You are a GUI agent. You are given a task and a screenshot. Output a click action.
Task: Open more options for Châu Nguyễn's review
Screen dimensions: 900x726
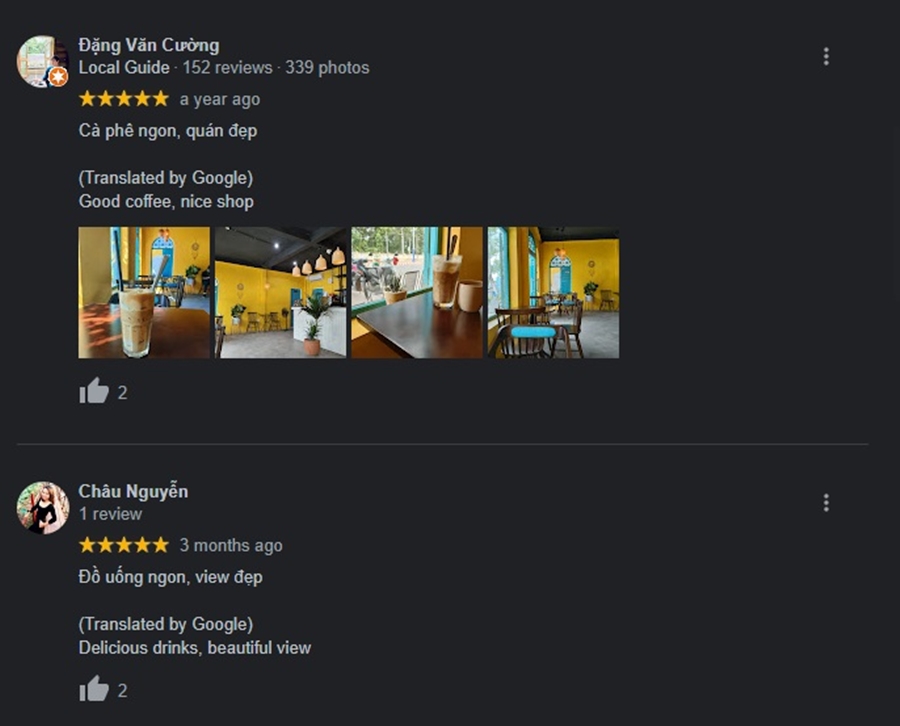[826, 503]
